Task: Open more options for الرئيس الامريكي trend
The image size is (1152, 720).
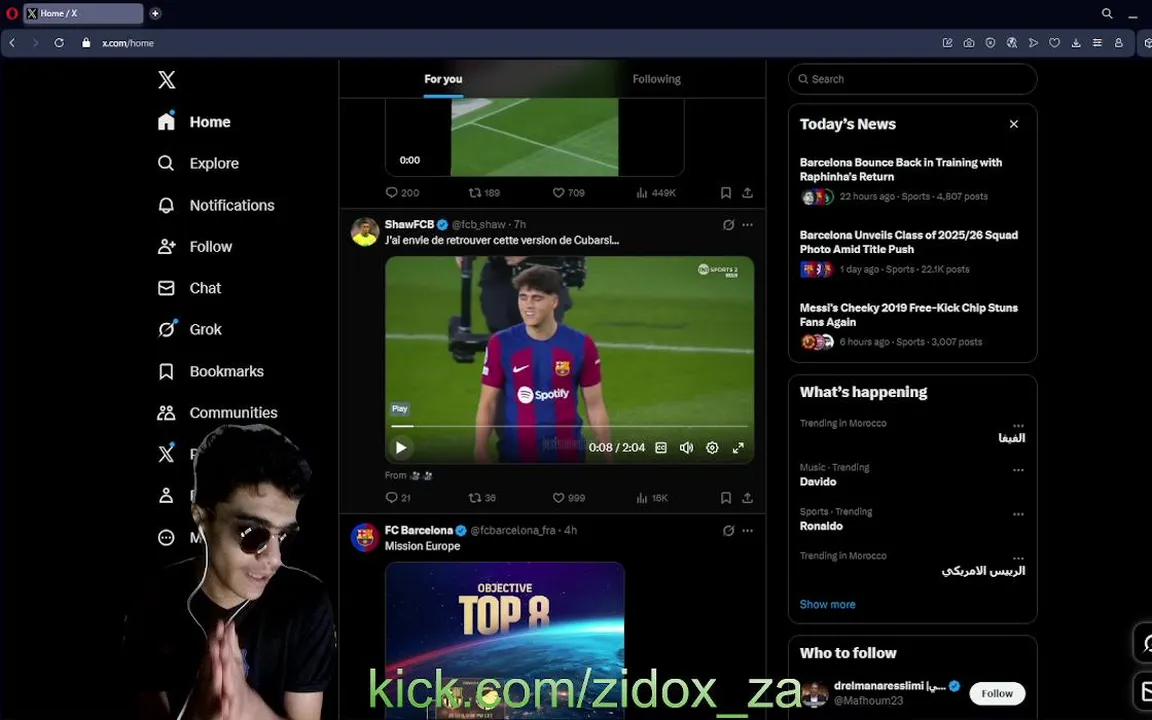Action: pos(1018,558)
